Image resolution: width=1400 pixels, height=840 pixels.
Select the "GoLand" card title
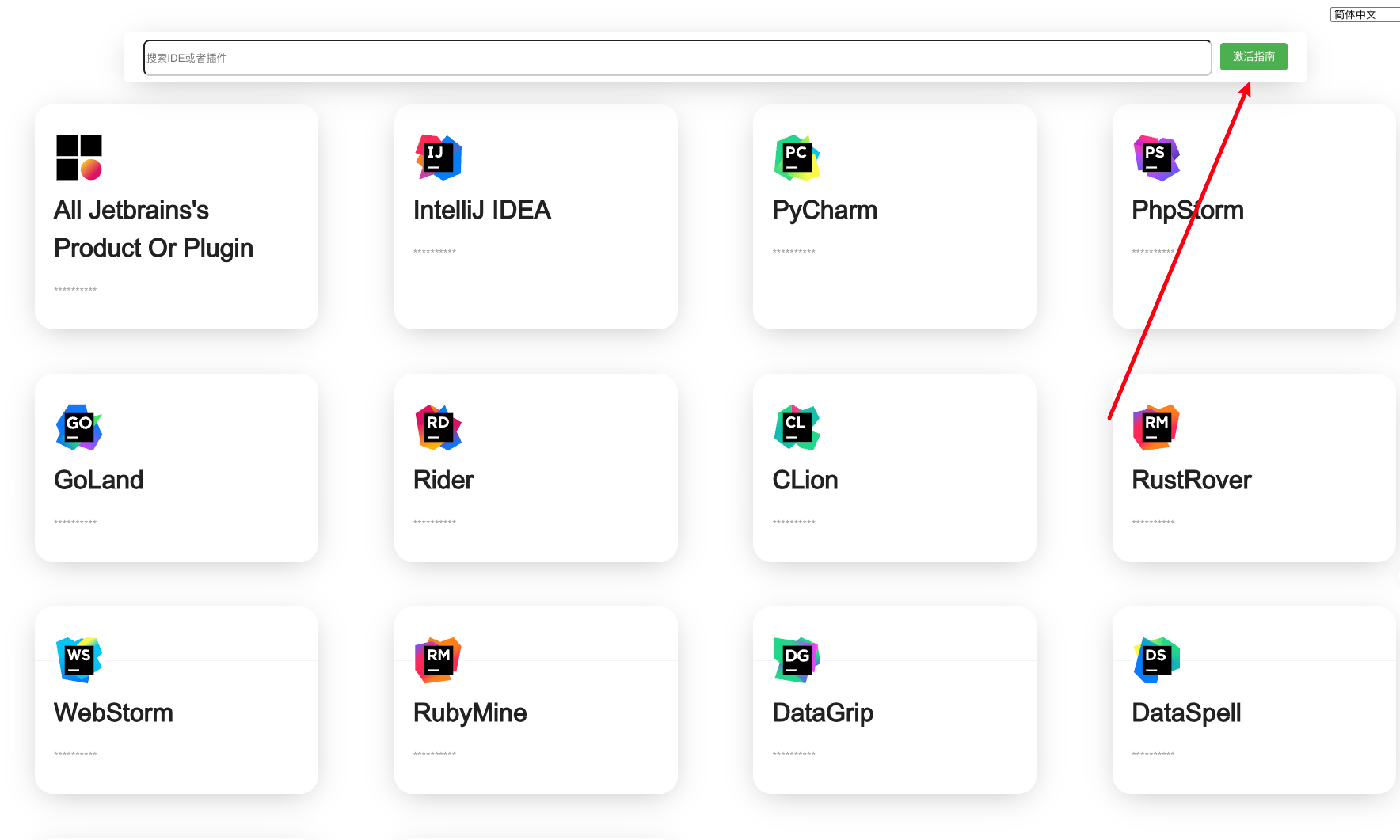pos(99,480)
